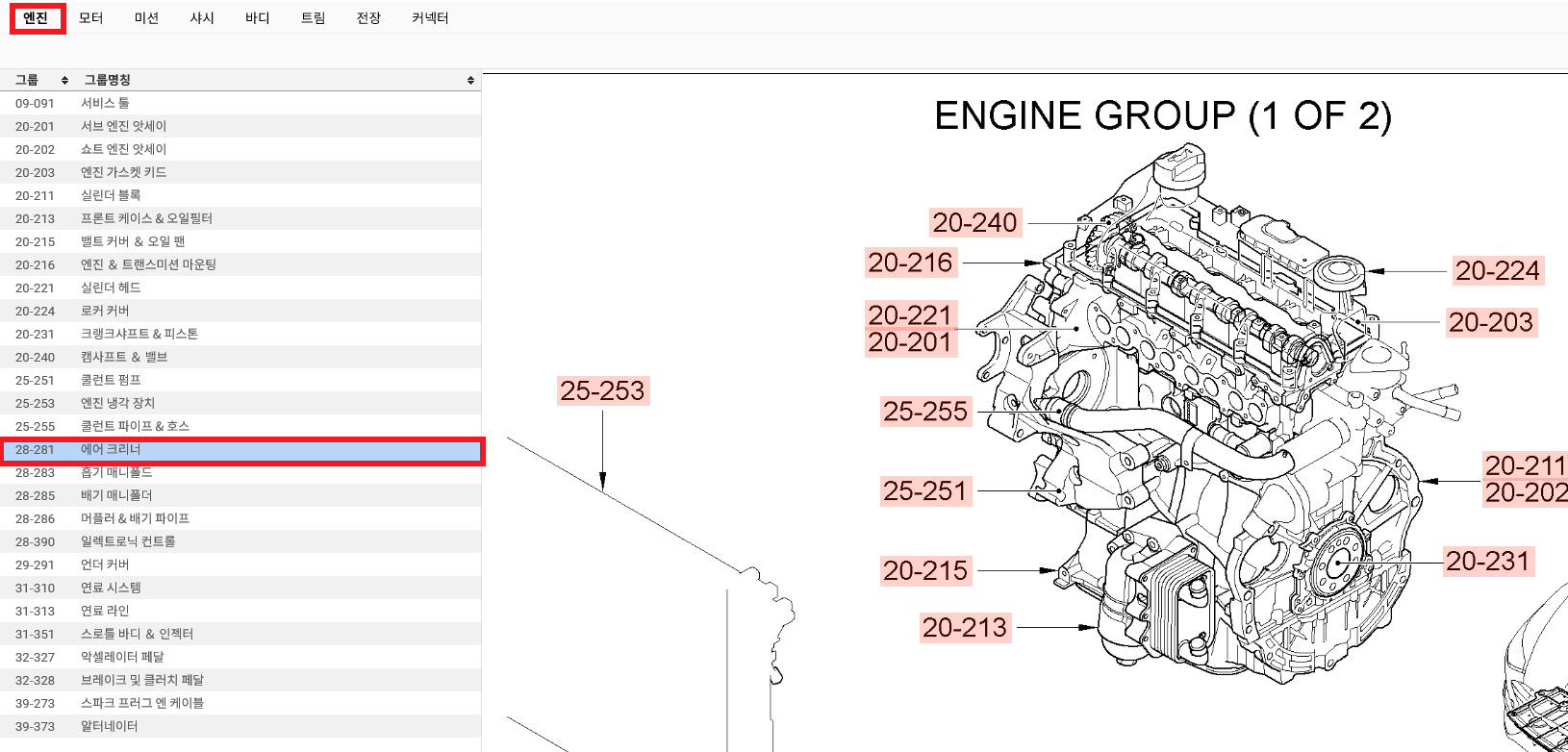Screen dimensions: 1568x752
Task: Select row 28-281 에어 크리너
Action: (240, 449)
